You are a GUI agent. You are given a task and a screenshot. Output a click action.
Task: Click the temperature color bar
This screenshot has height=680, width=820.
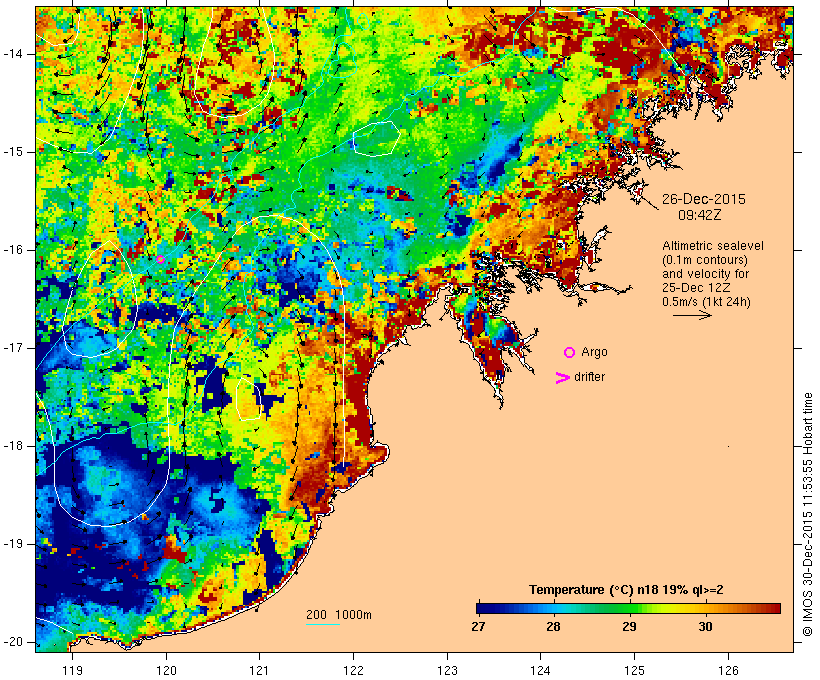629,608
